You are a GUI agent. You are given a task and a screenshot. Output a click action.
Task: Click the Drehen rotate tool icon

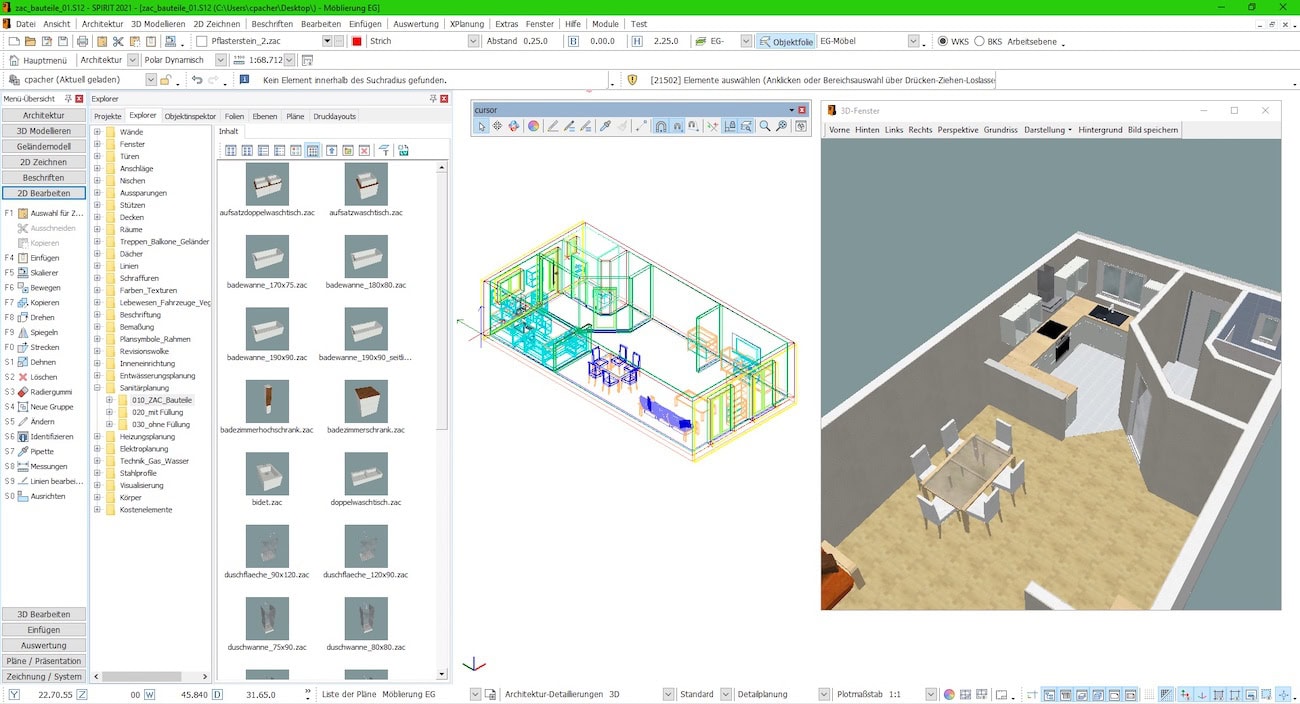click(x=22, y=317)
